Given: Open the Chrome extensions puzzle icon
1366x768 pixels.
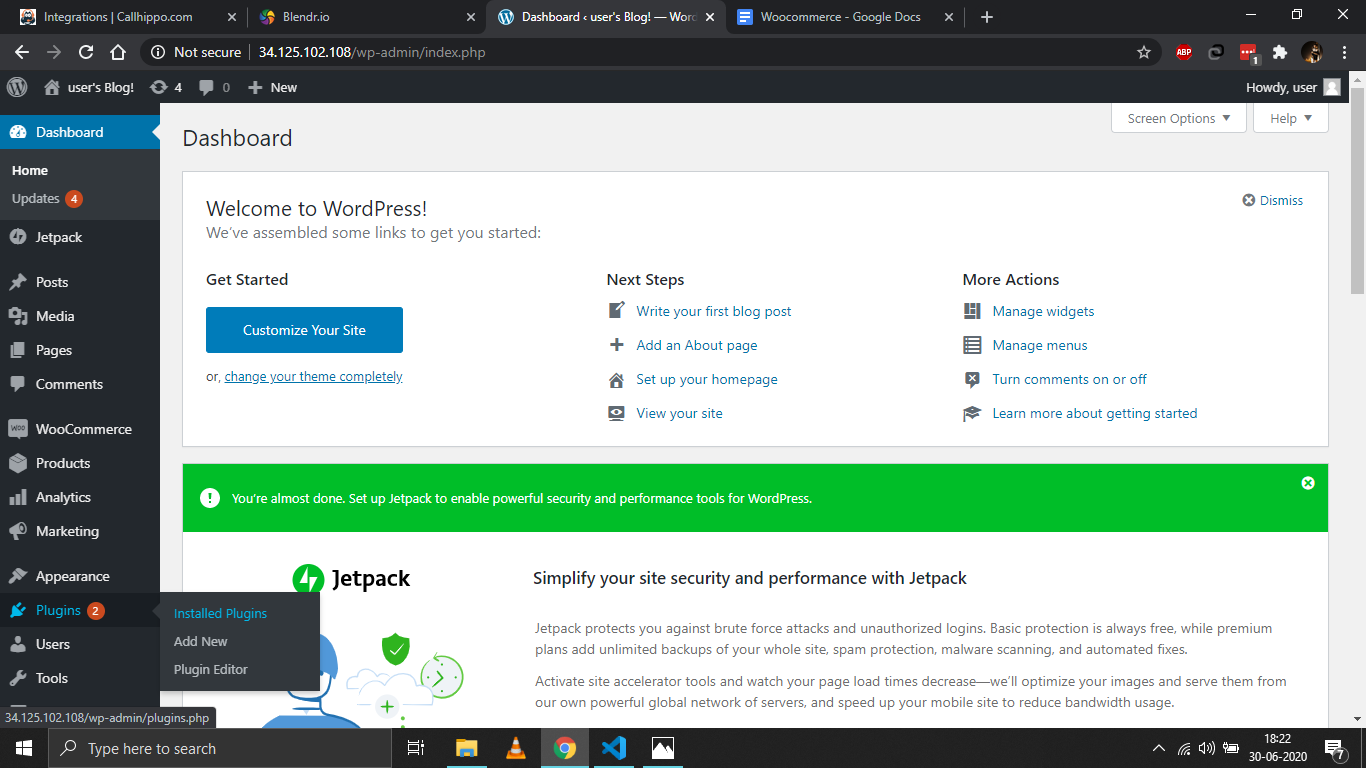Looking at the screenshot, I should [1279, 52].
